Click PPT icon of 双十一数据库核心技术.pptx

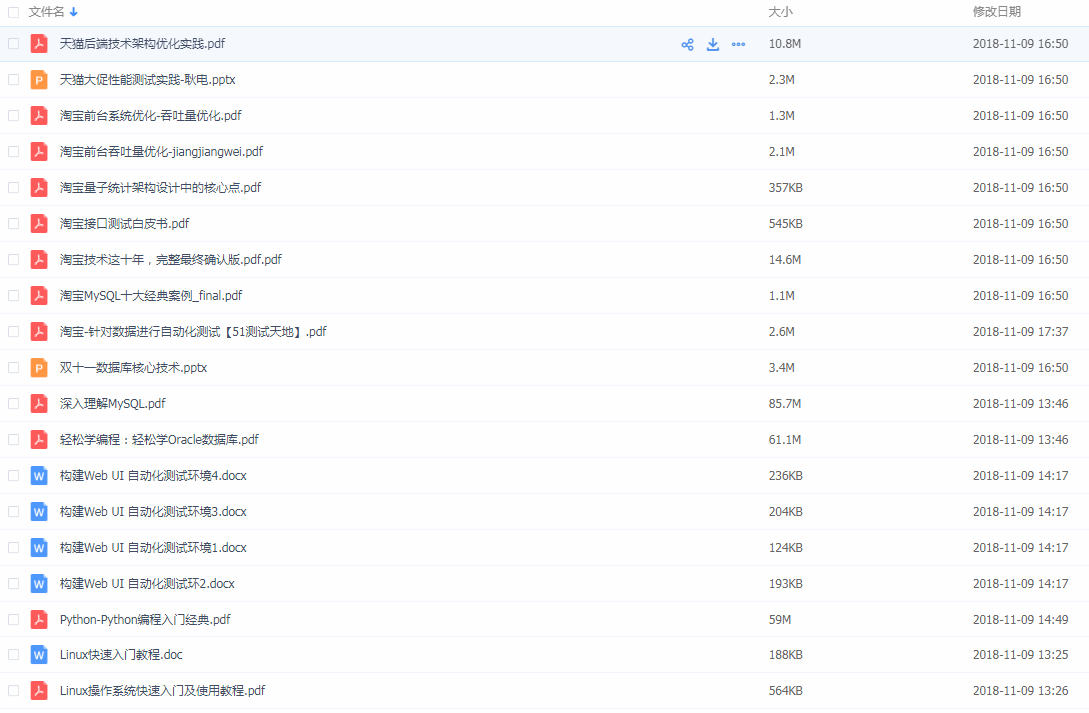click(39, 368)
